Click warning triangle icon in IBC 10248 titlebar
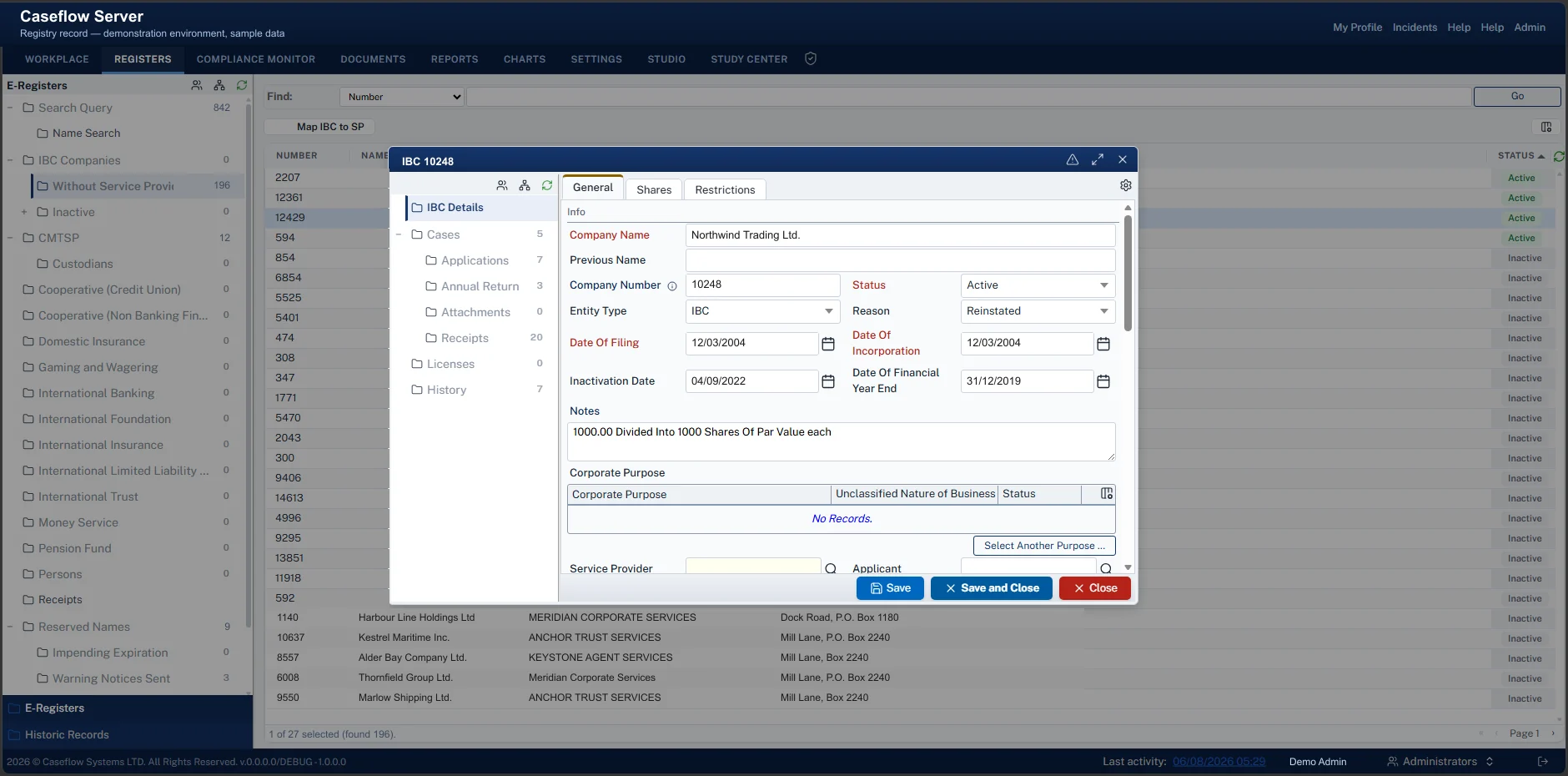Viewport: 1568px width, 776px height. 1073,159
